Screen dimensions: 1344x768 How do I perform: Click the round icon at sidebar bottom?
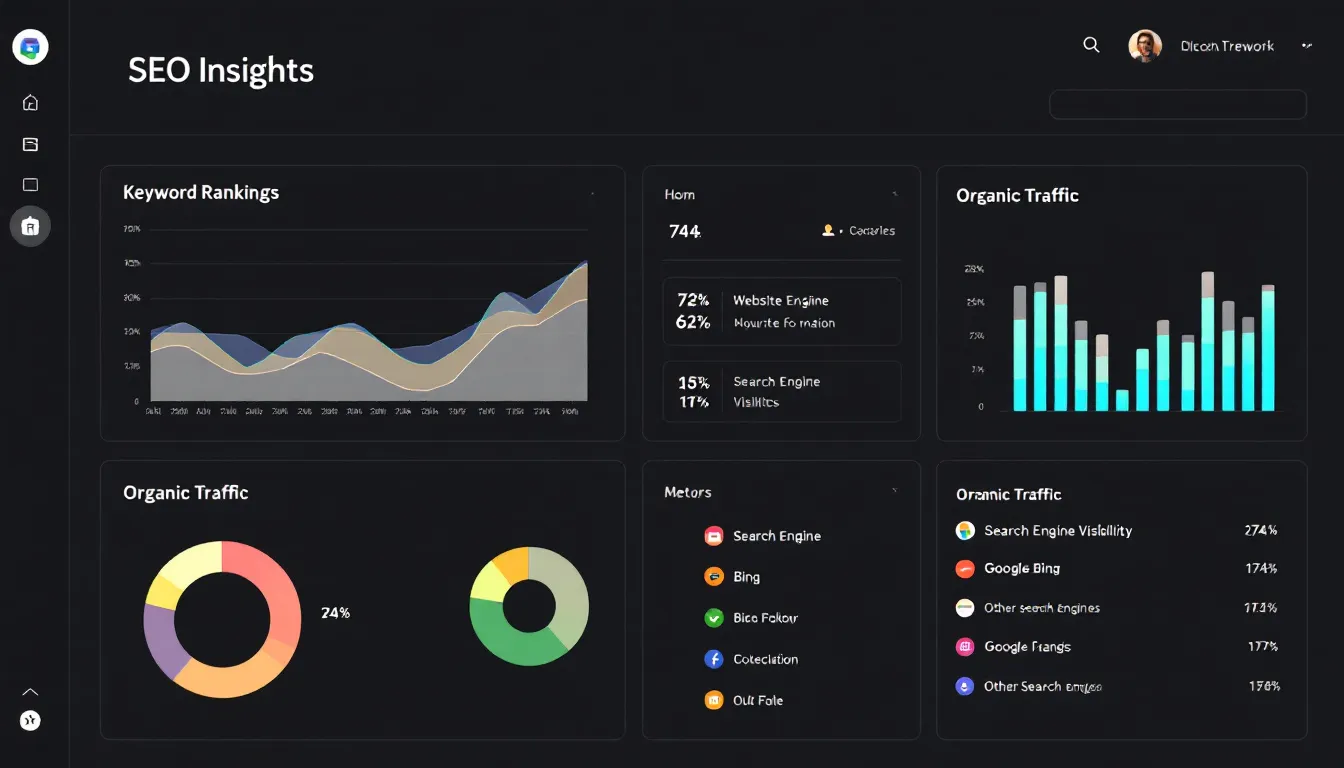click(x=30, y=720)
